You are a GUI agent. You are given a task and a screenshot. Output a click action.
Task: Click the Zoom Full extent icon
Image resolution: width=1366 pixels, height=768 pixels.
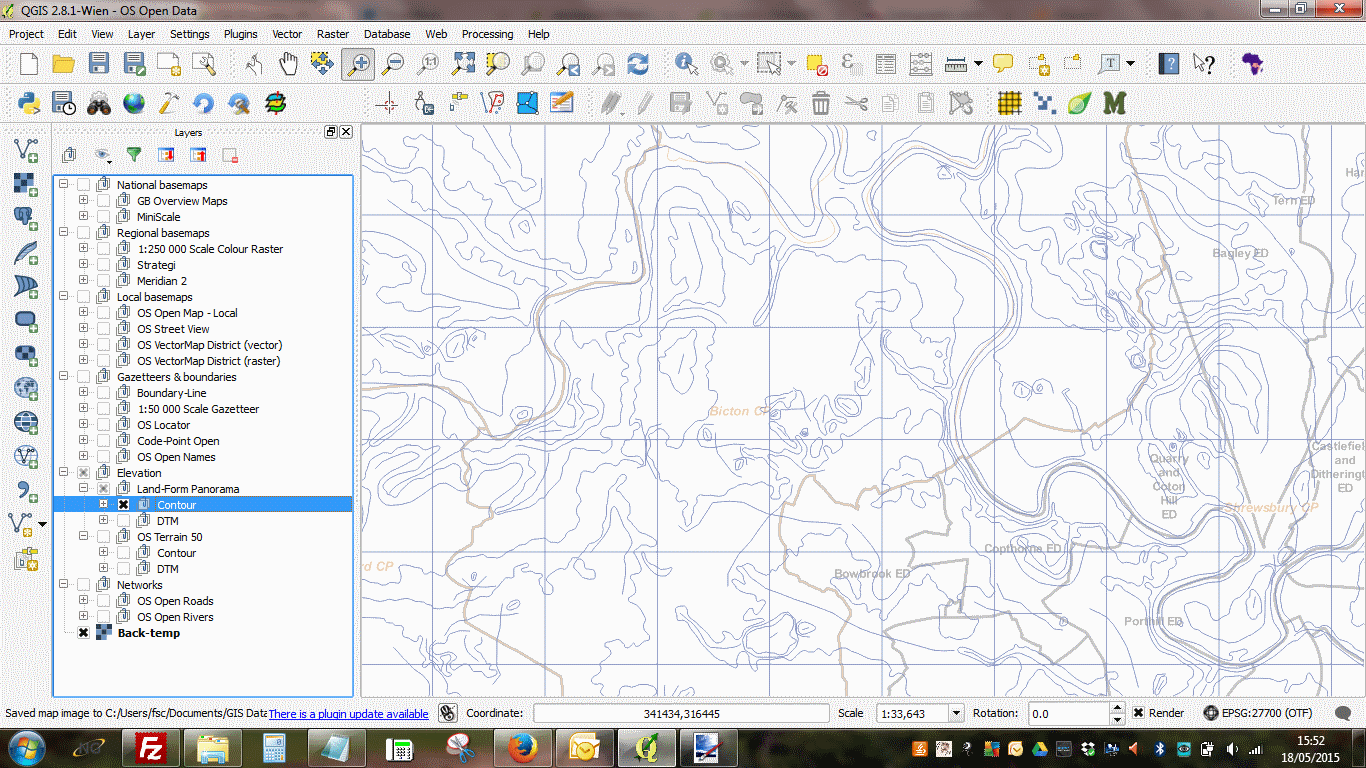pos(464,64)
